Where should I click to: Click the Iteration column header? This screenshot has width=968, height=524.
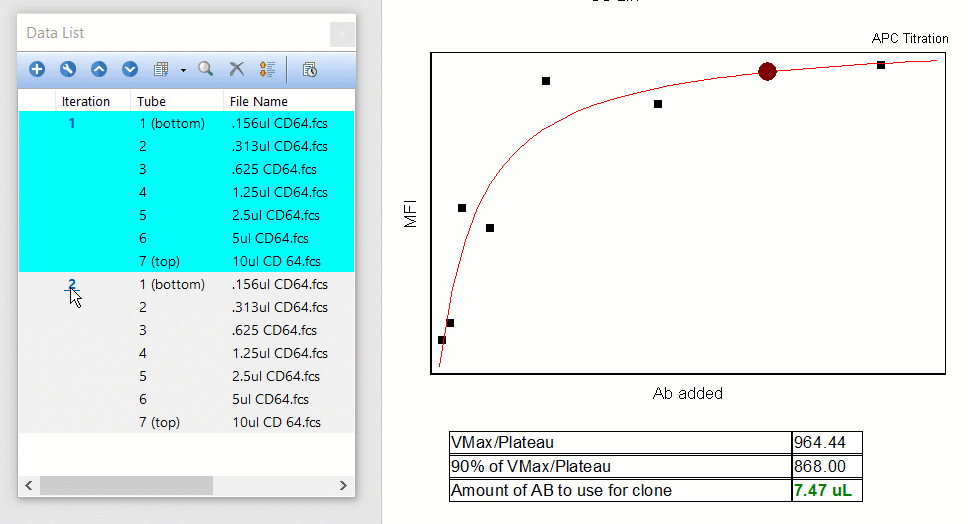(86, 101)
